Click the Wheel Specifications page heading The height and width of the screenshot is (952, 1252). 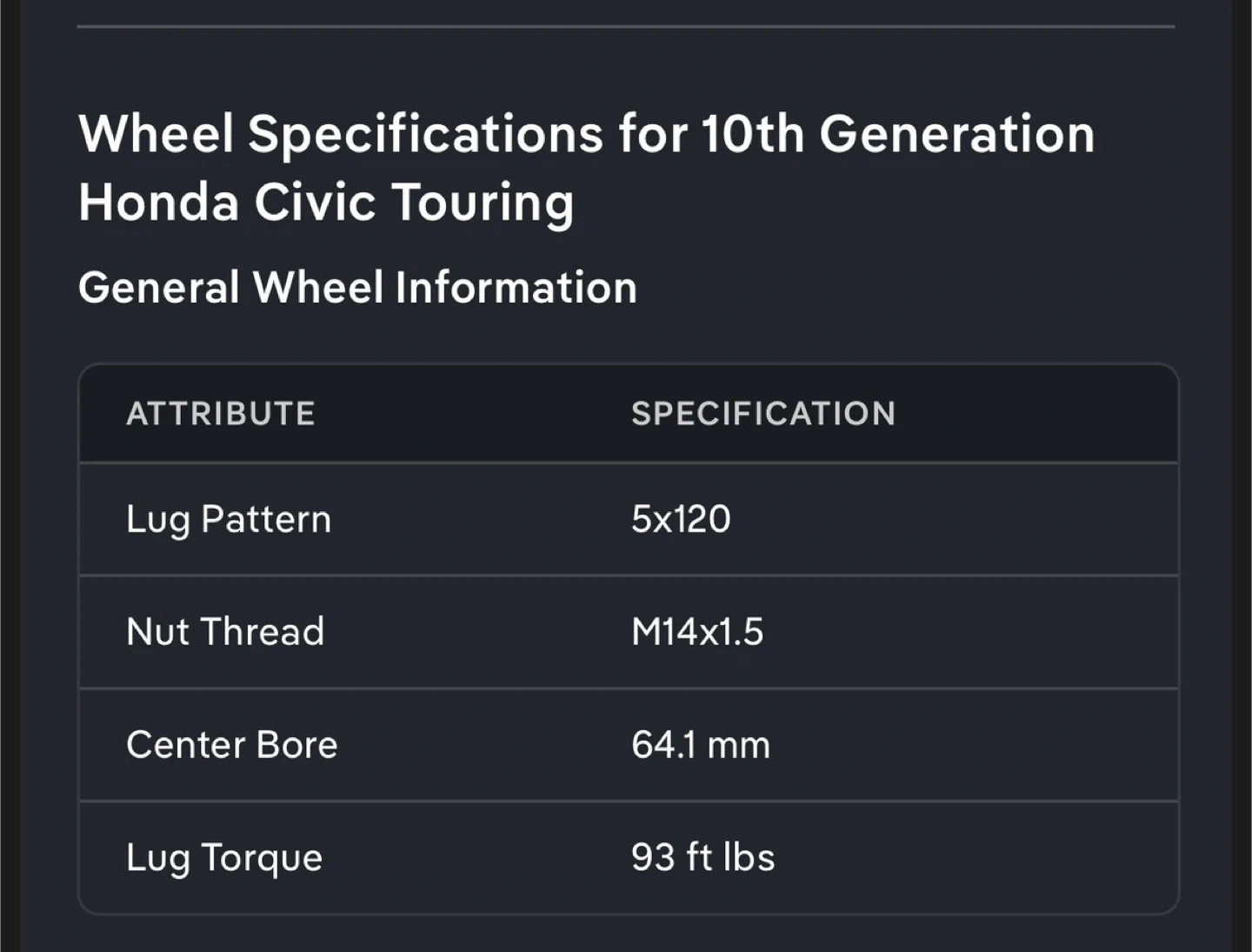tap(587, 169)
